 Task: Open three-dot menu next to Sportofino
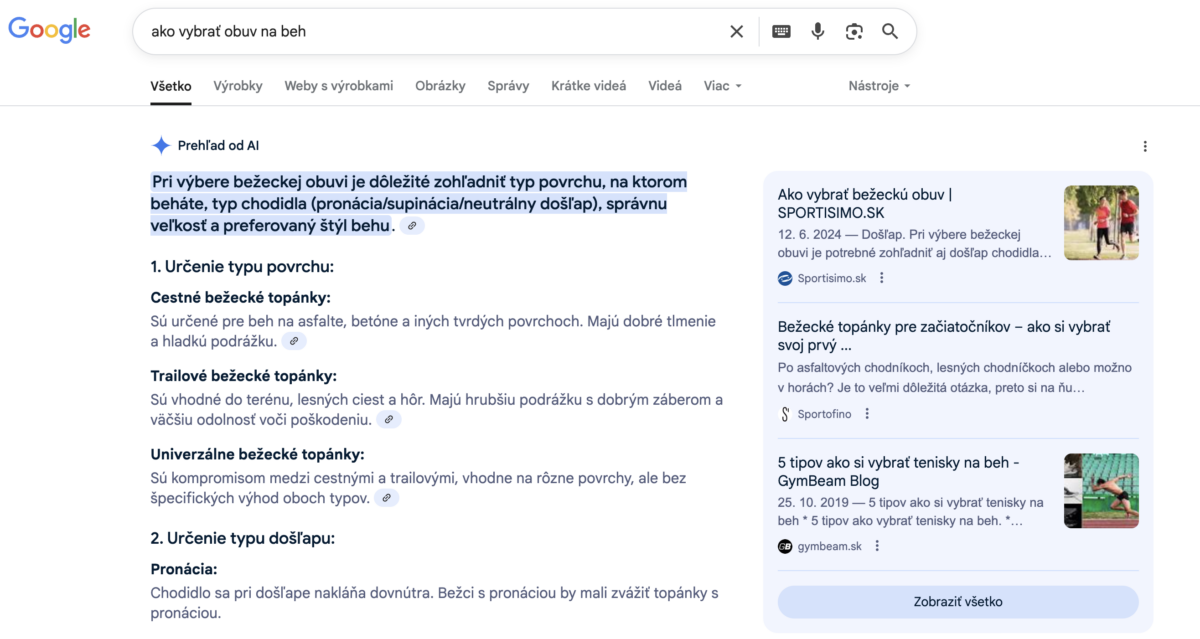click(867, 414)
